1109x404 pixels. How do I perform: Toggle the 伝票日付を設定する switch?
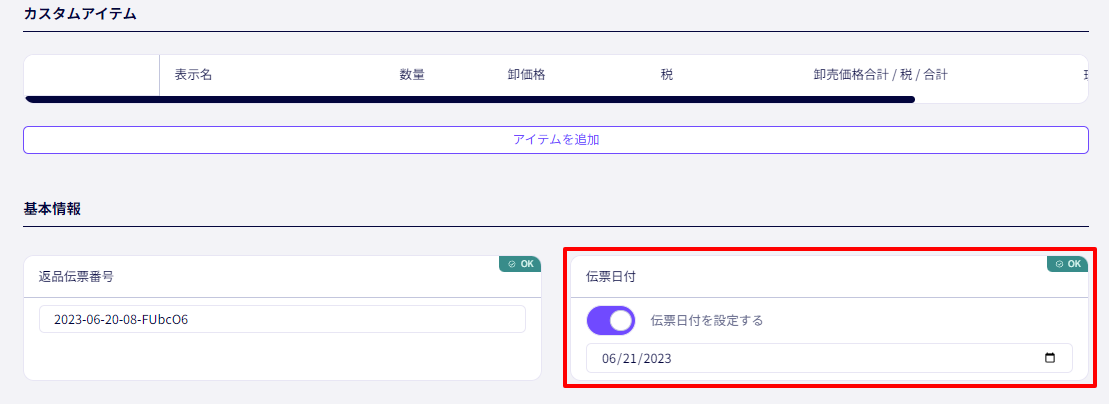[611, 321]
